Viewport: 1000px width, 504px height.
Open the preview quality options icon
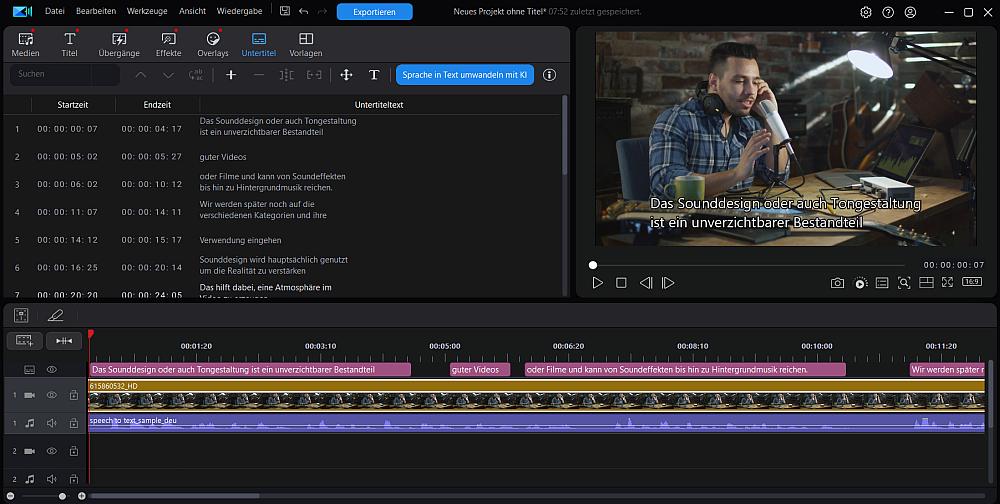pyautogui.click(x=860, y=283)
